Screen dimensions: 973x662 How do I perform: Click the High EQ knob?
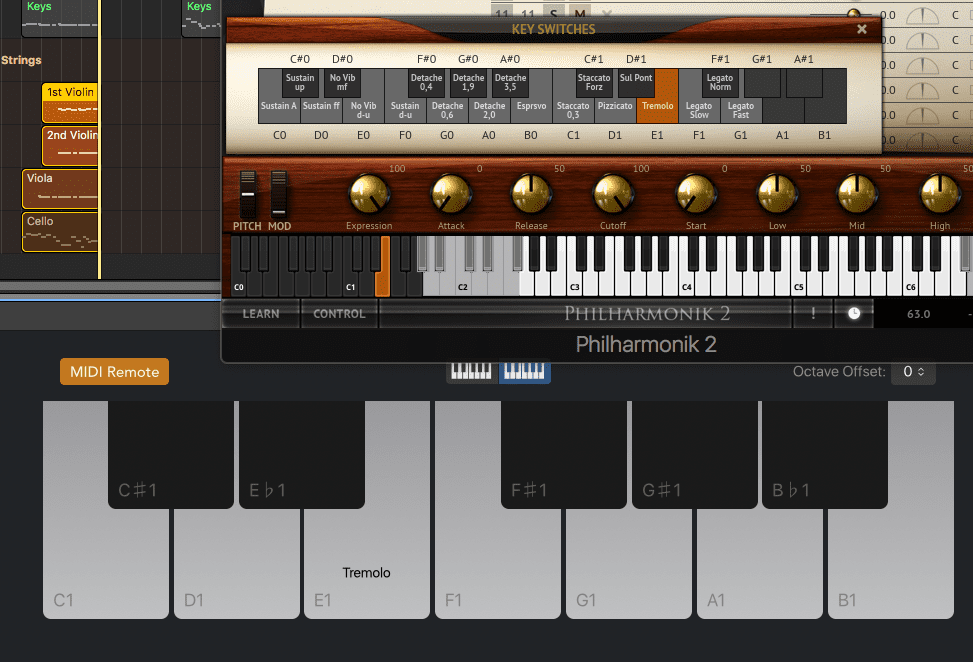[x=939, y=194]
